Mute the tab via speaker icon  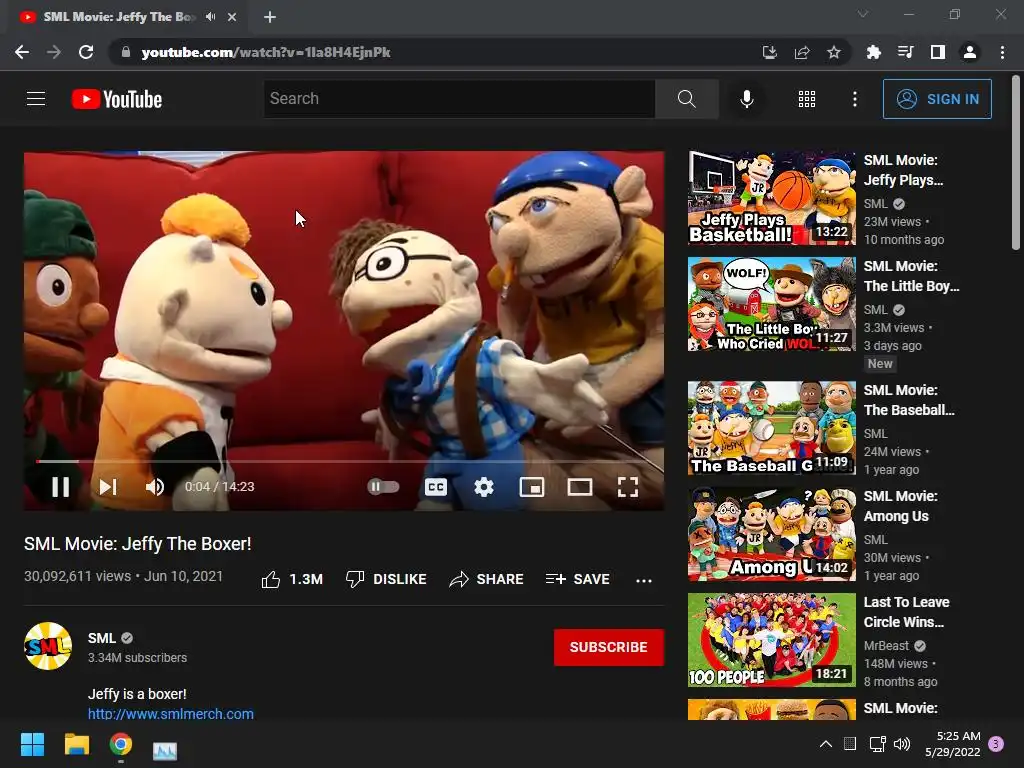[210, 16]
